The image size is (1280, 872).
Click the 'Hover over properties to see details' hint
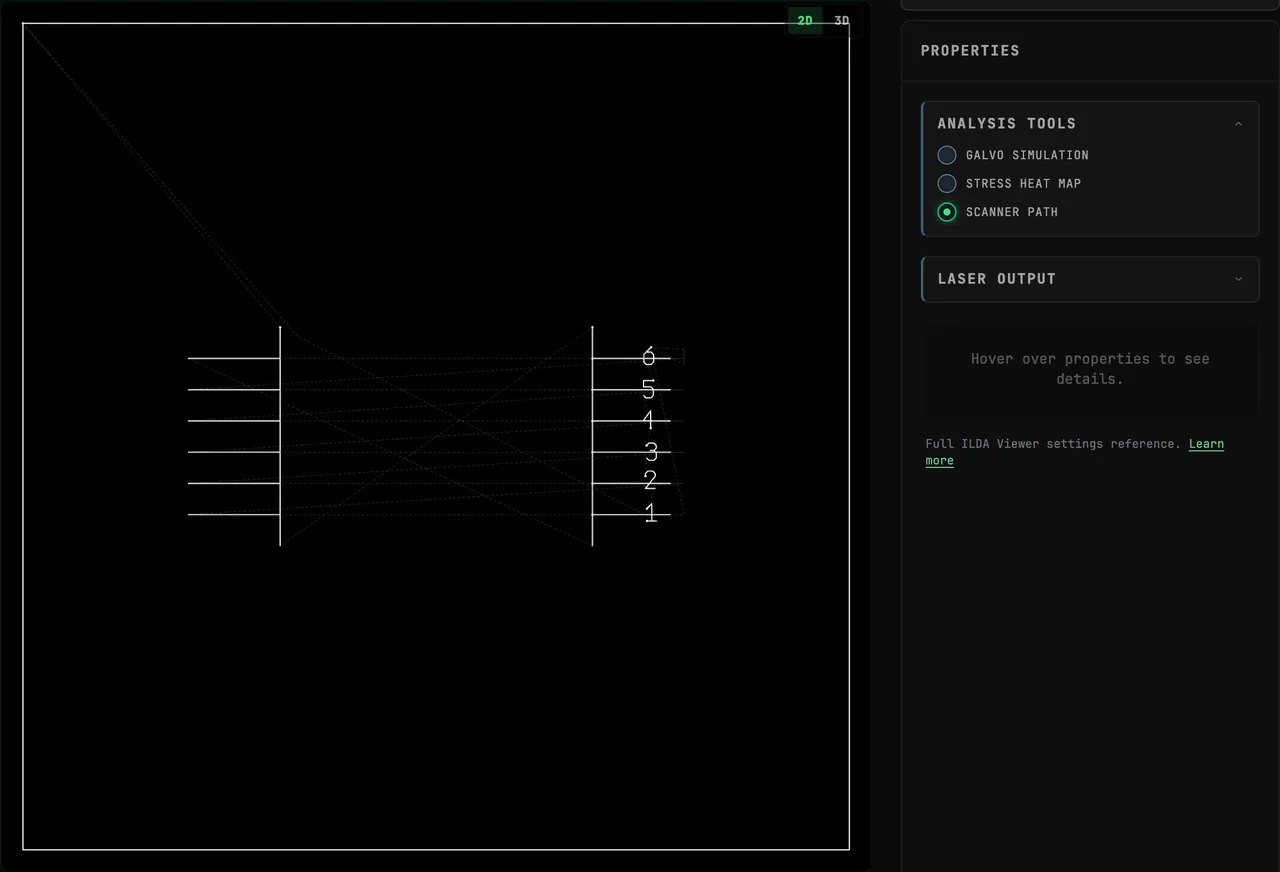point(1090,369)
